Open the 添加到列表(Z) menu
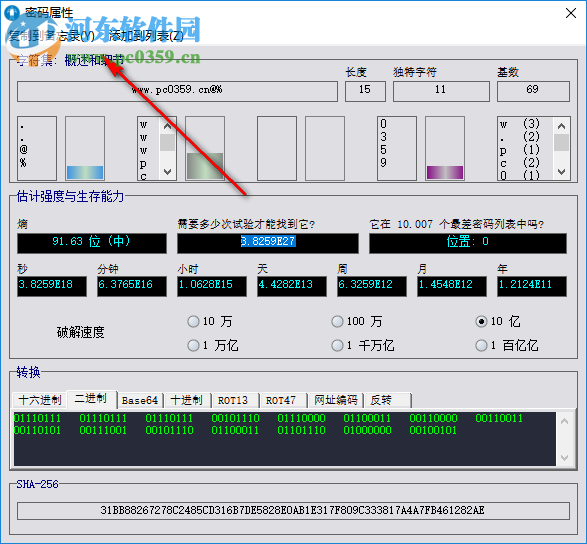This screenshot has width=587, height=544. [x=146, y=36]
